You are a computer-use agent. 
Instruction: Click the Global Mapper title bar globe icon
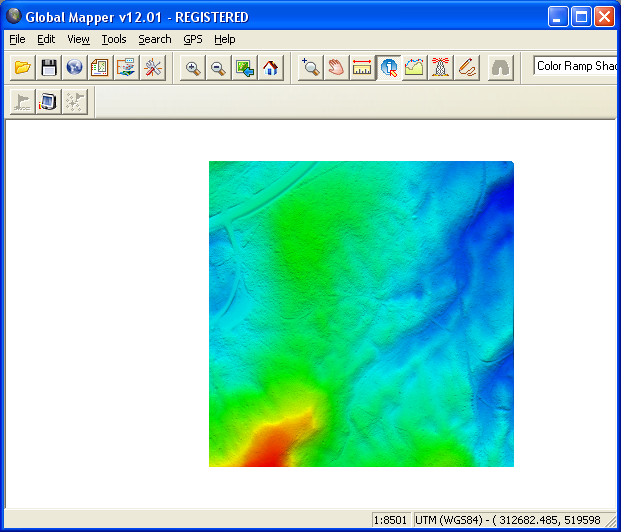pos(14,16)
